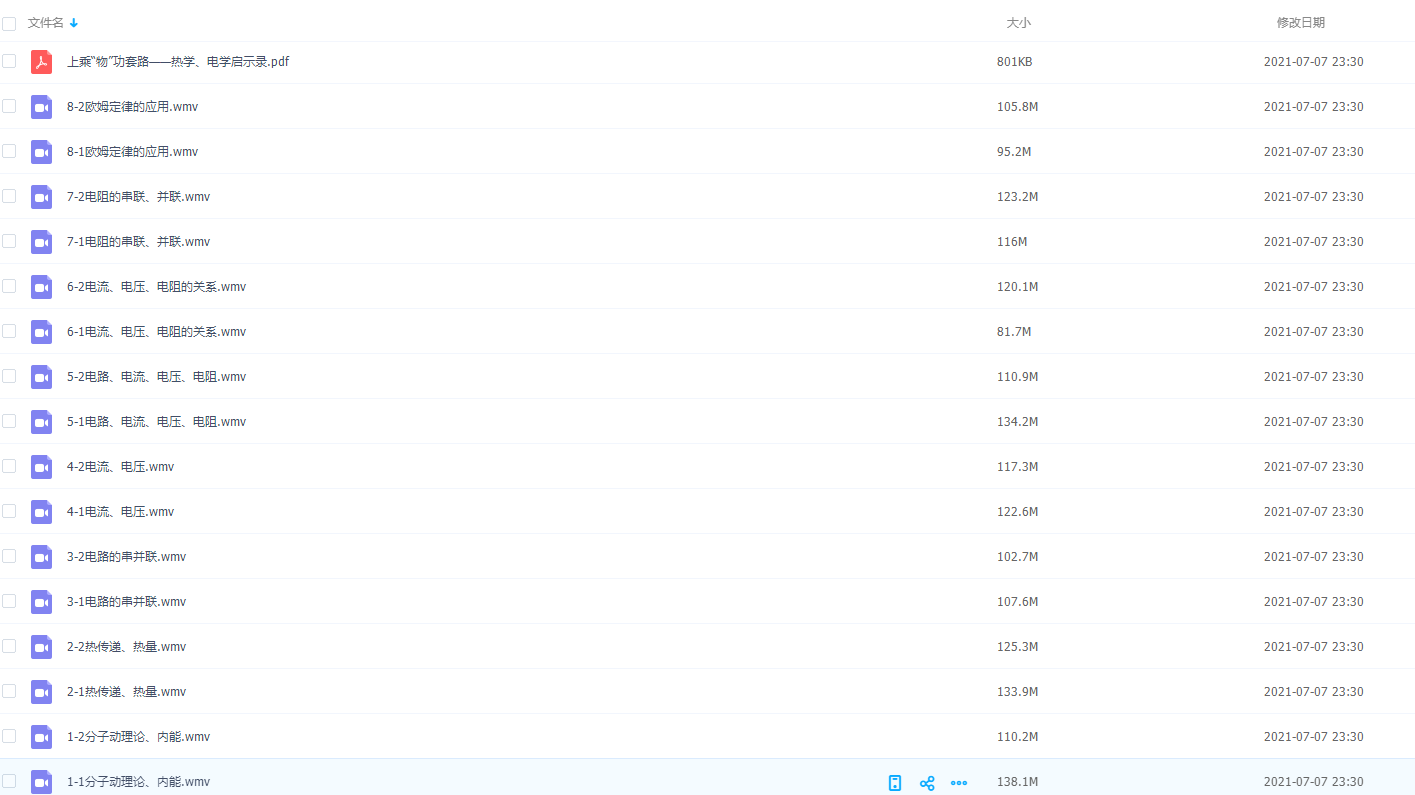The image size is (1415, 795).
Task: Click the video icon for 5-2电路、电流、电压、电阻.wmv
Action: coord(41,377)
